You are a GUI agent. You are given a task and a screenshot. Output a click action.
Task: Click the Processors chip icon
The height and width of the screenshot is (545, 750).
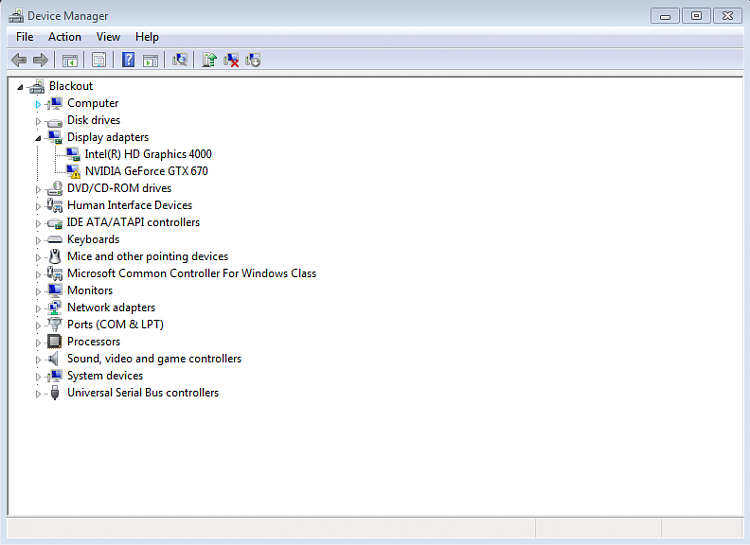coord(55,342)
